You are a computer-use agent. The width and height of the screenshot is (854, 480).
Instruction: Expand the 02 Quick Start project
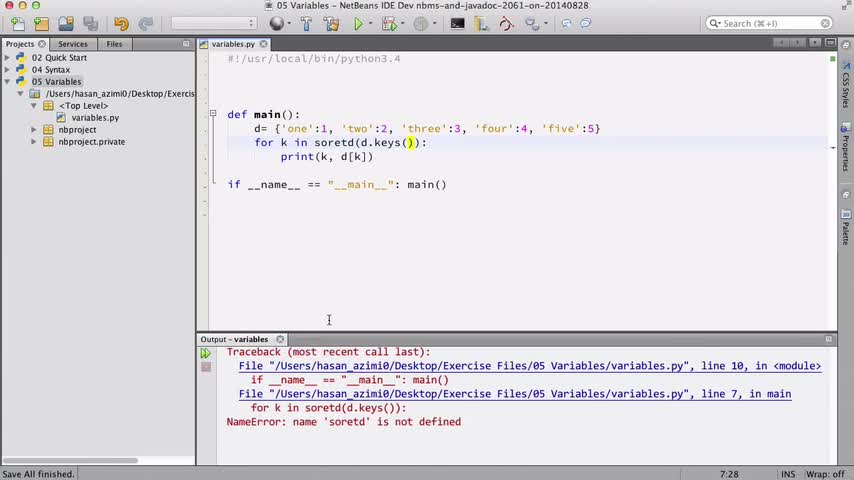(7, 57)
